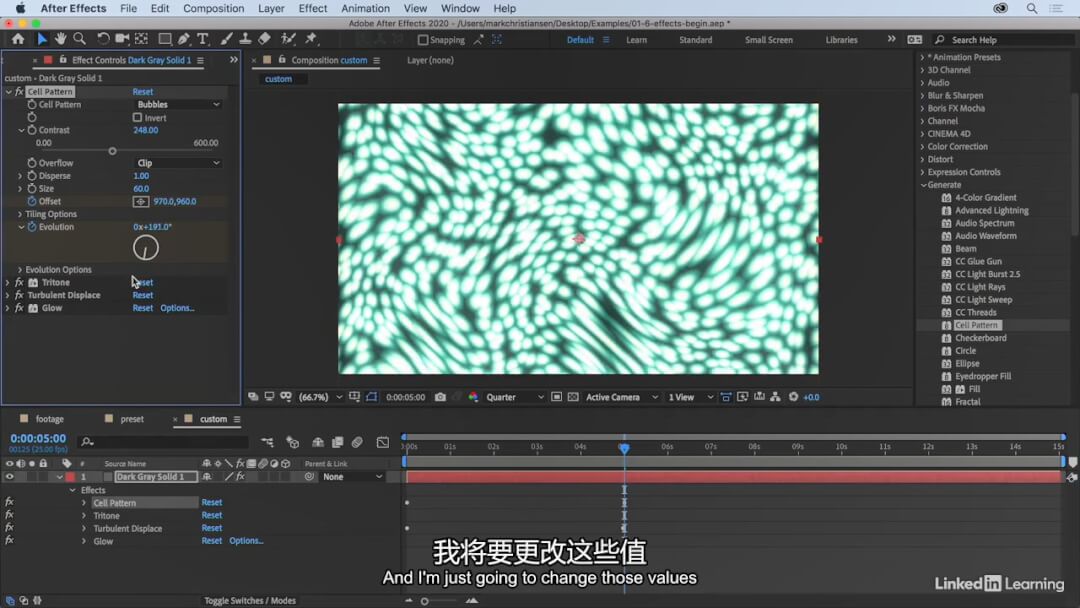Image resolution: width=1080 pixels, height=608 pixels.
Task: Open the Parent & Link None dropdown
Action: pos(351,476)
